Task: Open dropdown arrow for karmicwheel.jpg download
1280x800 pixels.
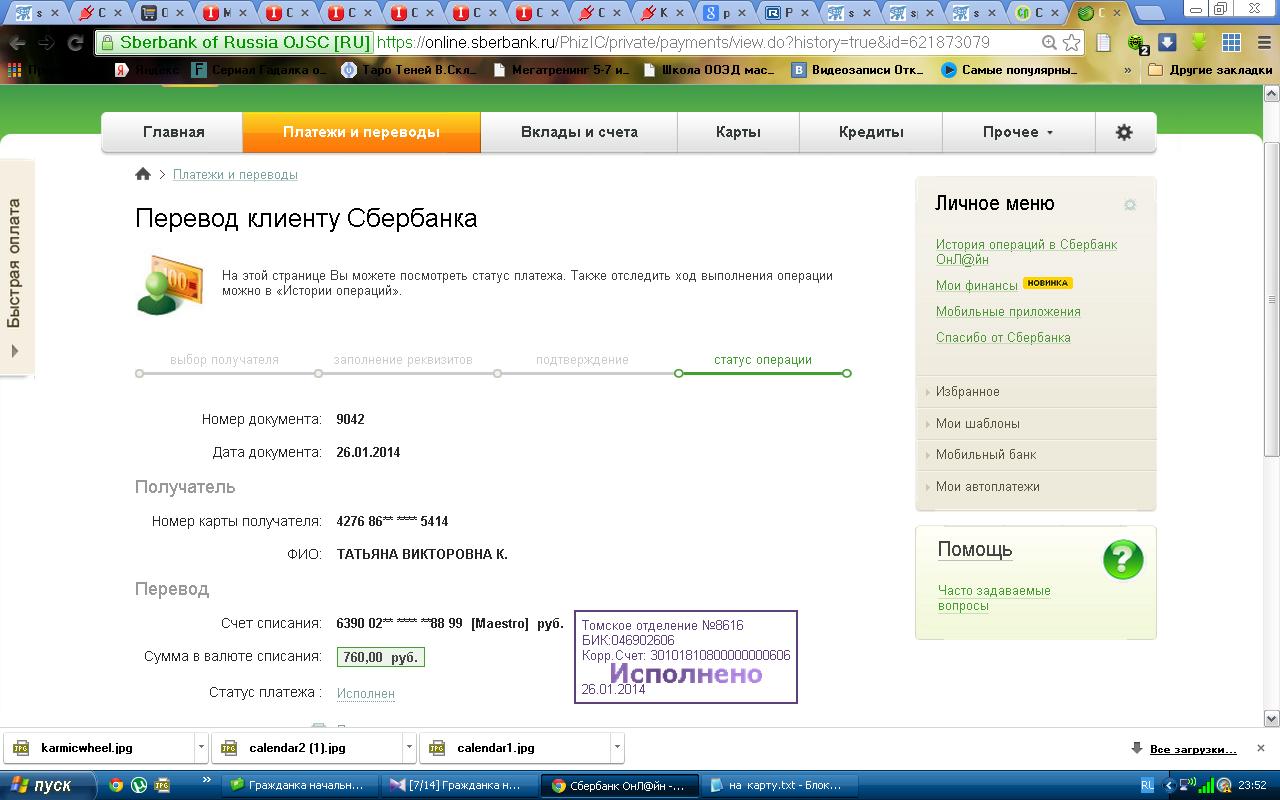Action: tap(201, 747)
